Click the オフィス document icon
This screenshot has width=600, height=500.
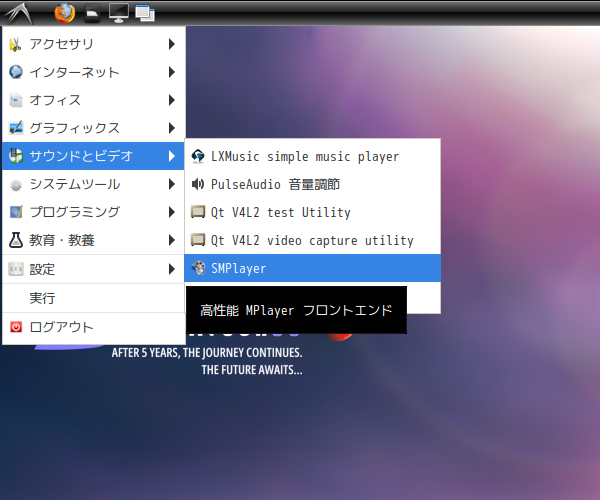(16, 100)
